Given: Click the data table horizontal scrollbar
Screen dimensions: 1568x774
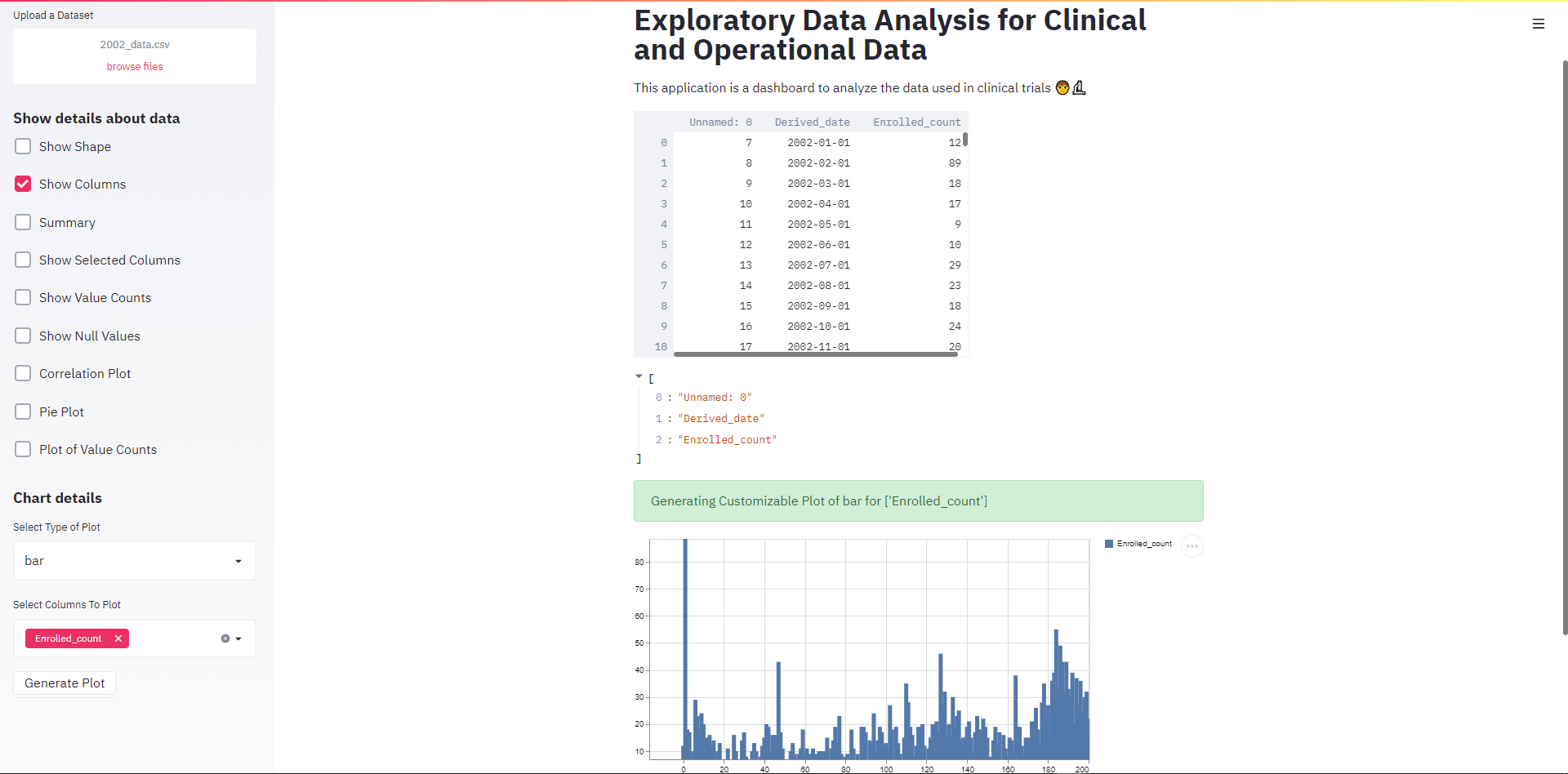Looking at the screenshot, I should coord(815,354).
